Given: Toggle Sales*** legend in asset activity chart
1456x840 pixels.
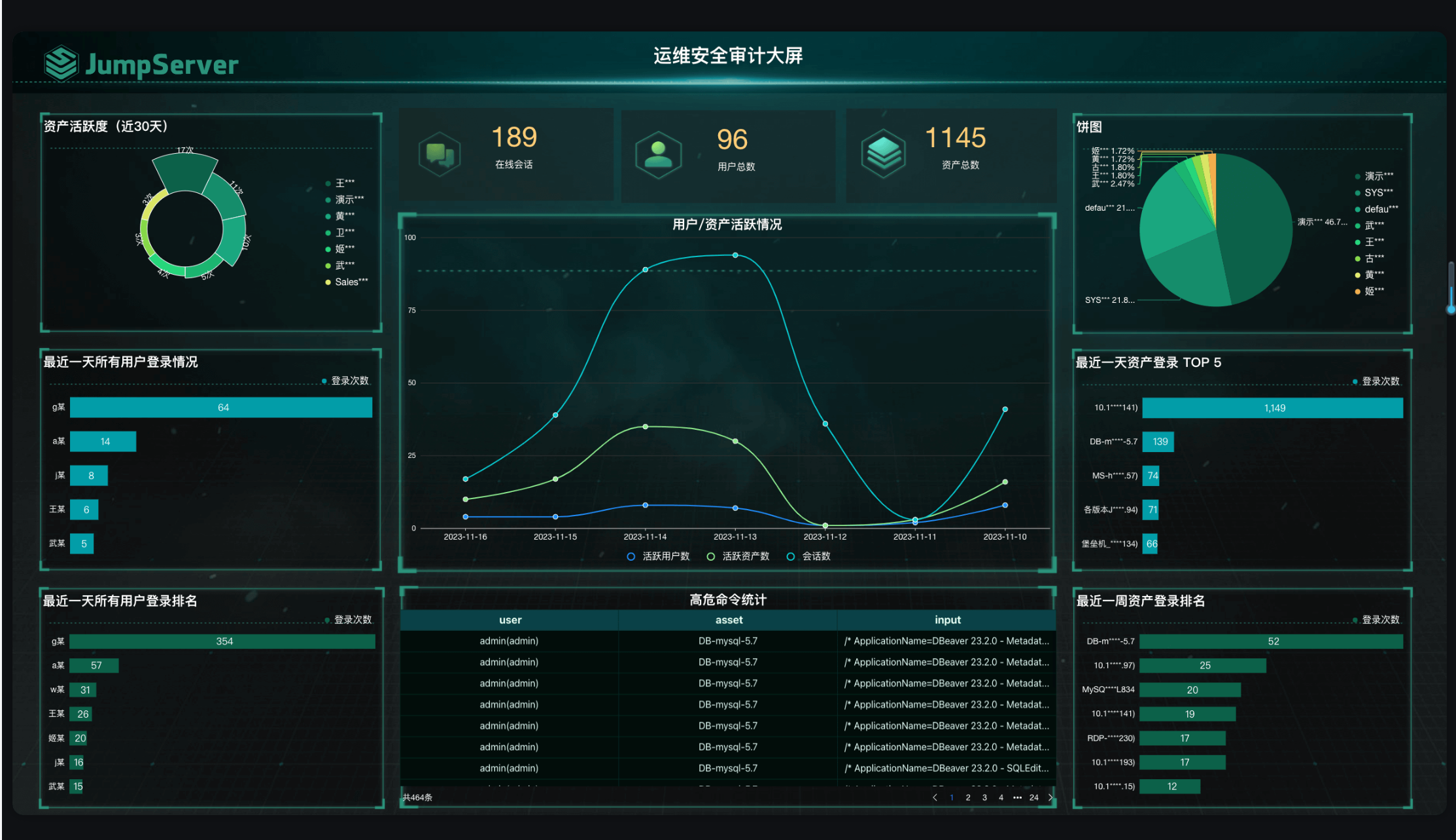Looking at the screenshot, I should pos(346,282).
